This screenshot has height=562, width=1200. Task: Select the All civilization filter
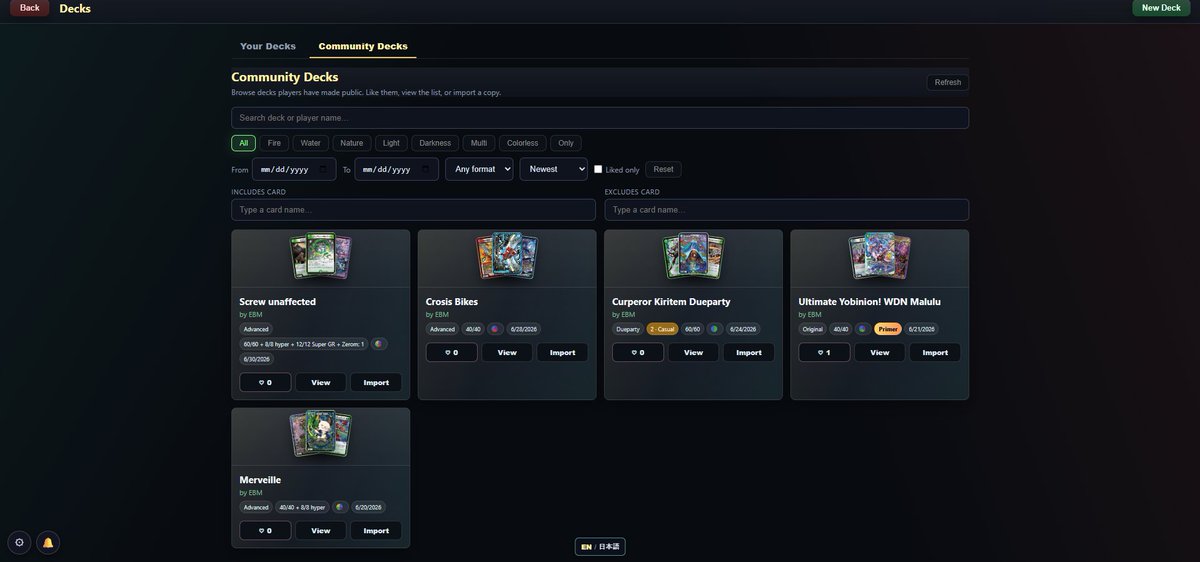243,143
